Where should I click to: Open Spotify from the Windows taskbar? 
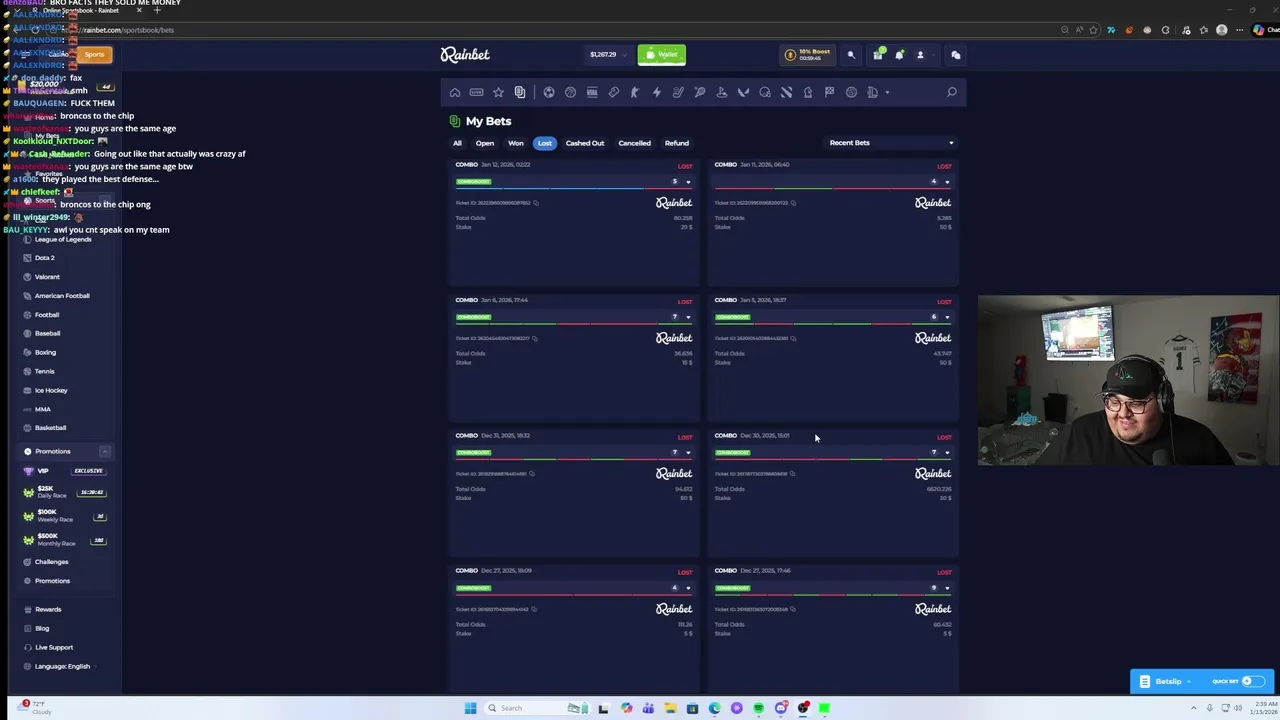coord(759,708)
